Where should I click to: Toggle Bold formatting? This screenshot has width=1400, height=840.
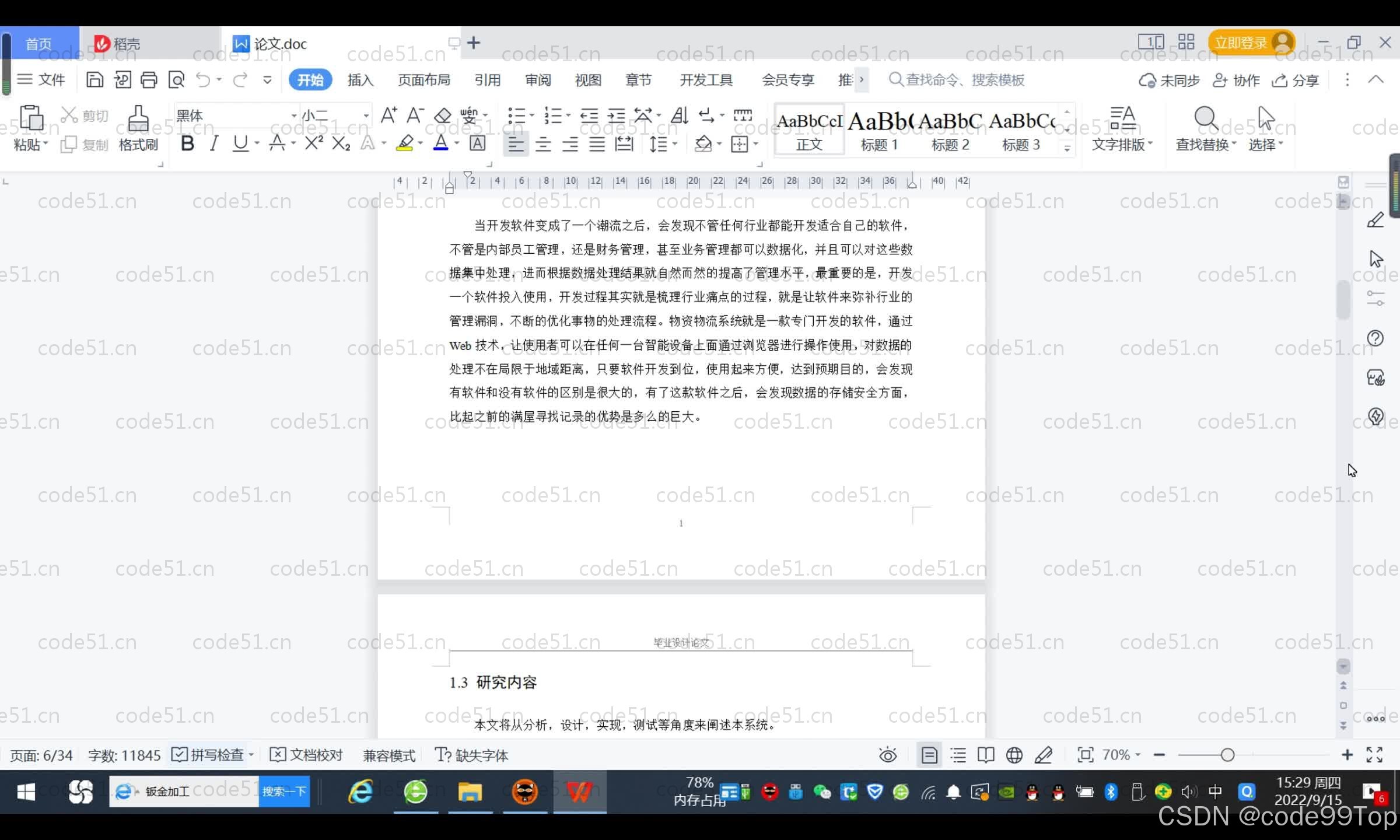pyautogui.click(x=187, y=143)
